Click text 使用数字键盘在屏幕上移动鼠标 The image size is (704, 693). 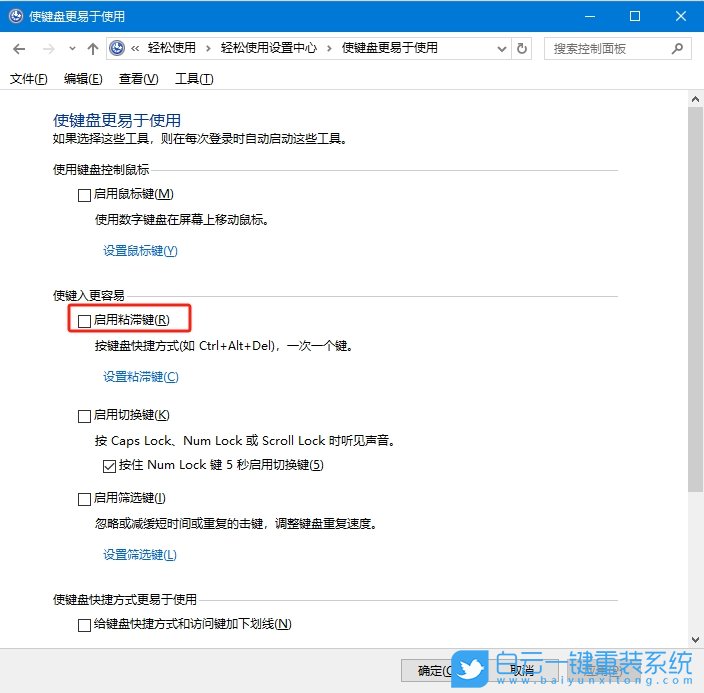[182, 220]
